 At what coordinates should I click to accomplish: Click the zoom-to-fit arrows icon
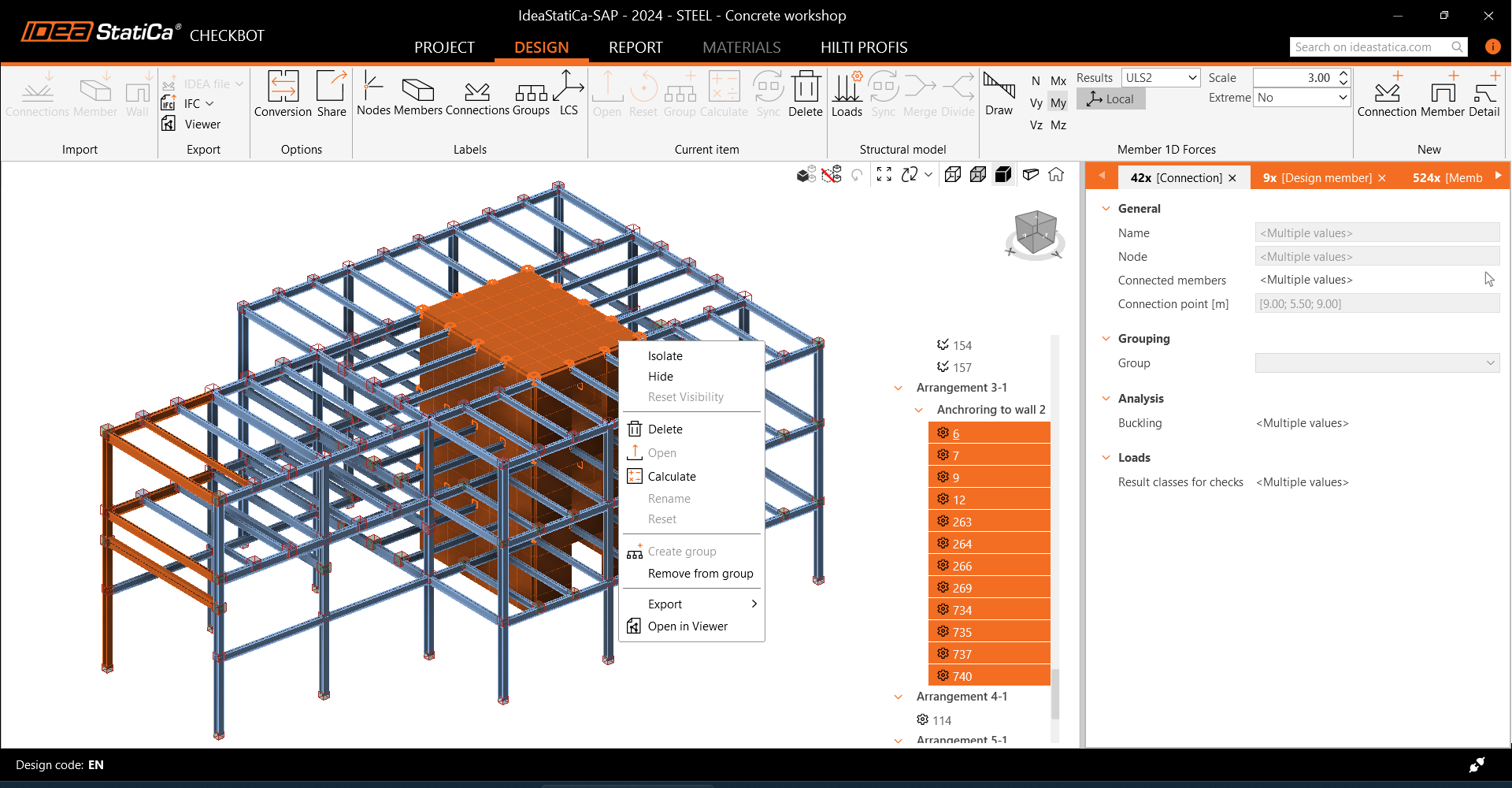pyautogui.click(x=884, y=174)
